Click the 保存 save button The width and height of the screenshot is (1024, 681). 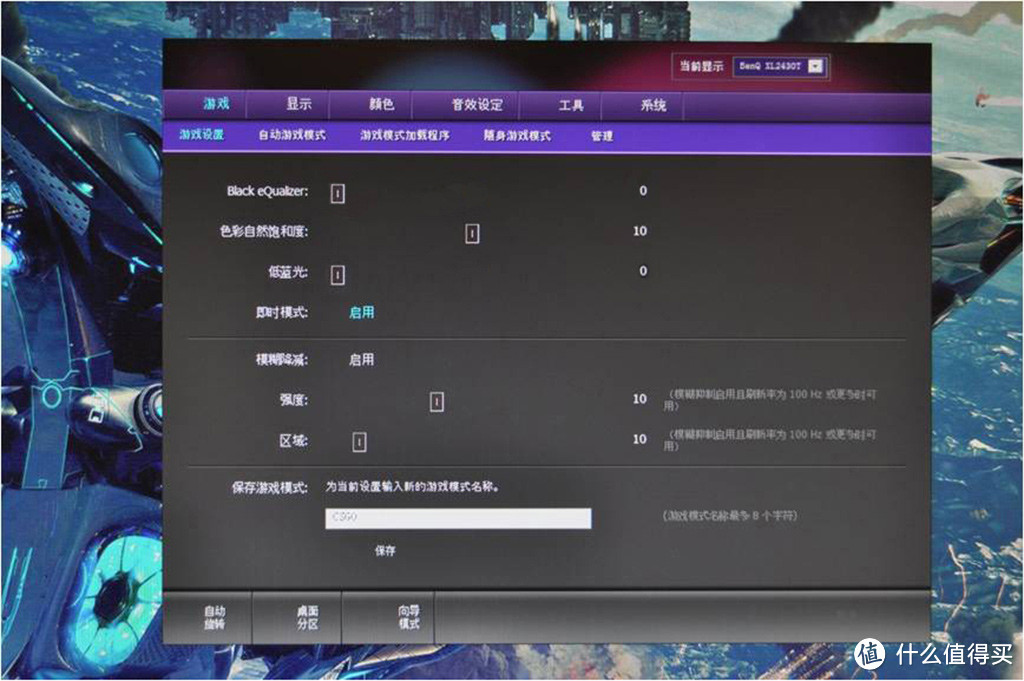pyautogui.click(x=385, y=549)
